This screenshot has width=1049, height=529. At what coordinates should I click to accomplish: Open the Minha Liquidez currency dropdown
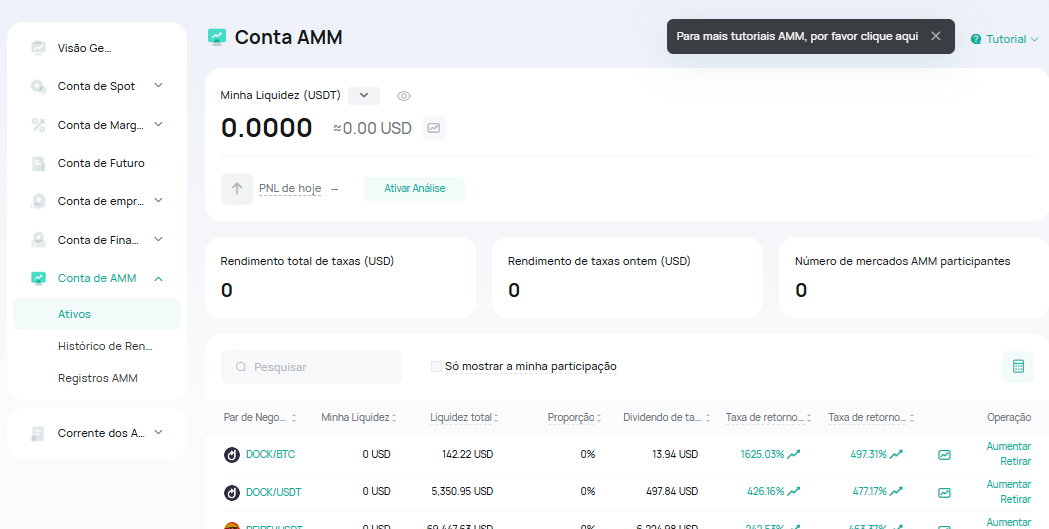click(364, 96)
